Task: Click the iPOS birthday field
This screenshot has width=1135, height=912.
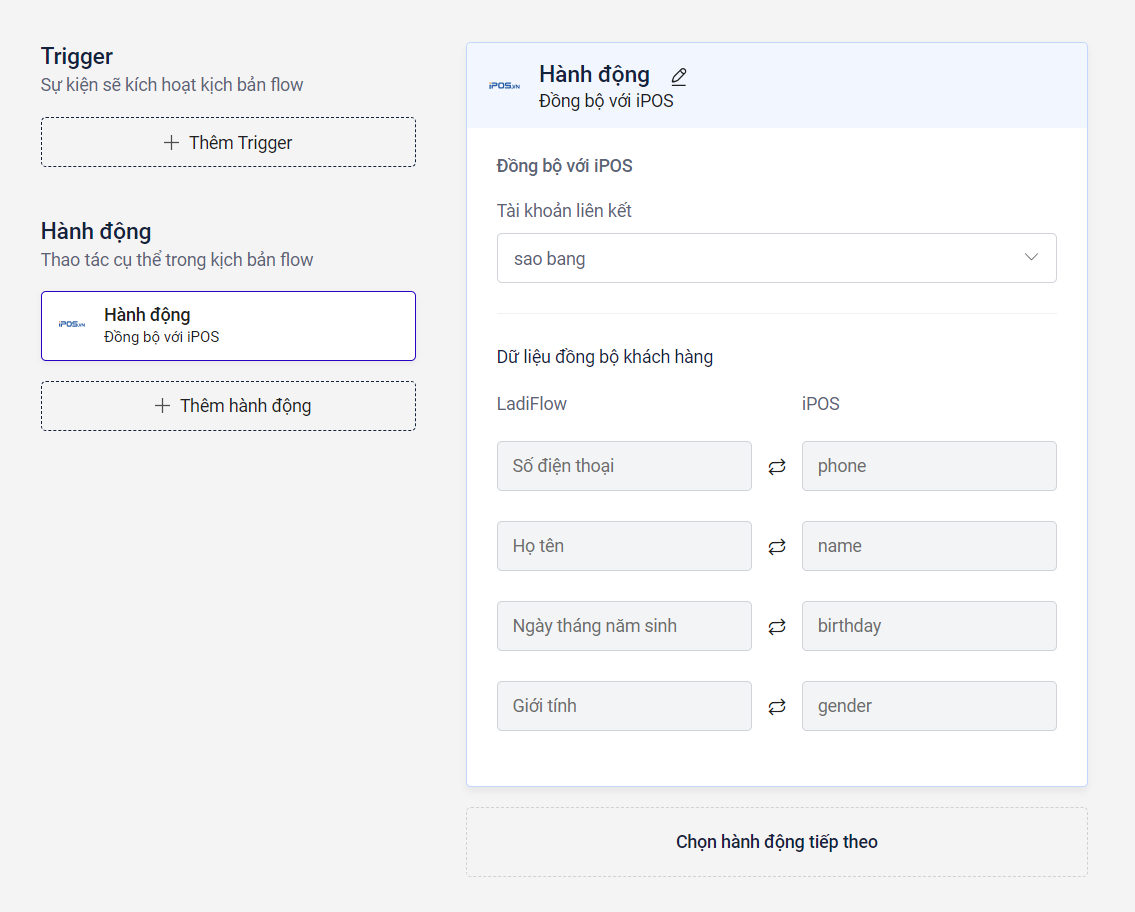Action: tap(929, 626)
